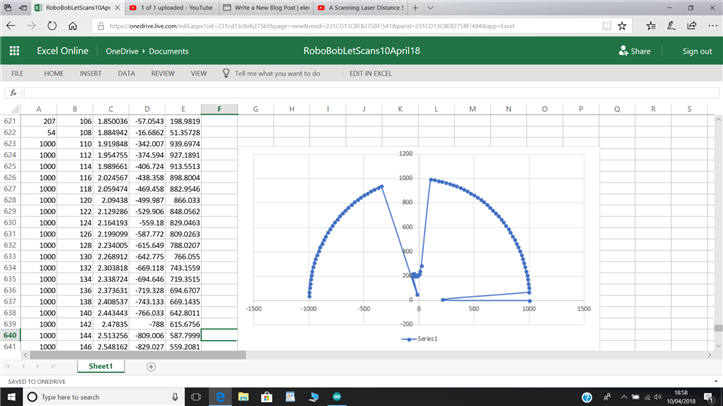
Task: Click the Sign out link
Action: [x=697, y=51]
